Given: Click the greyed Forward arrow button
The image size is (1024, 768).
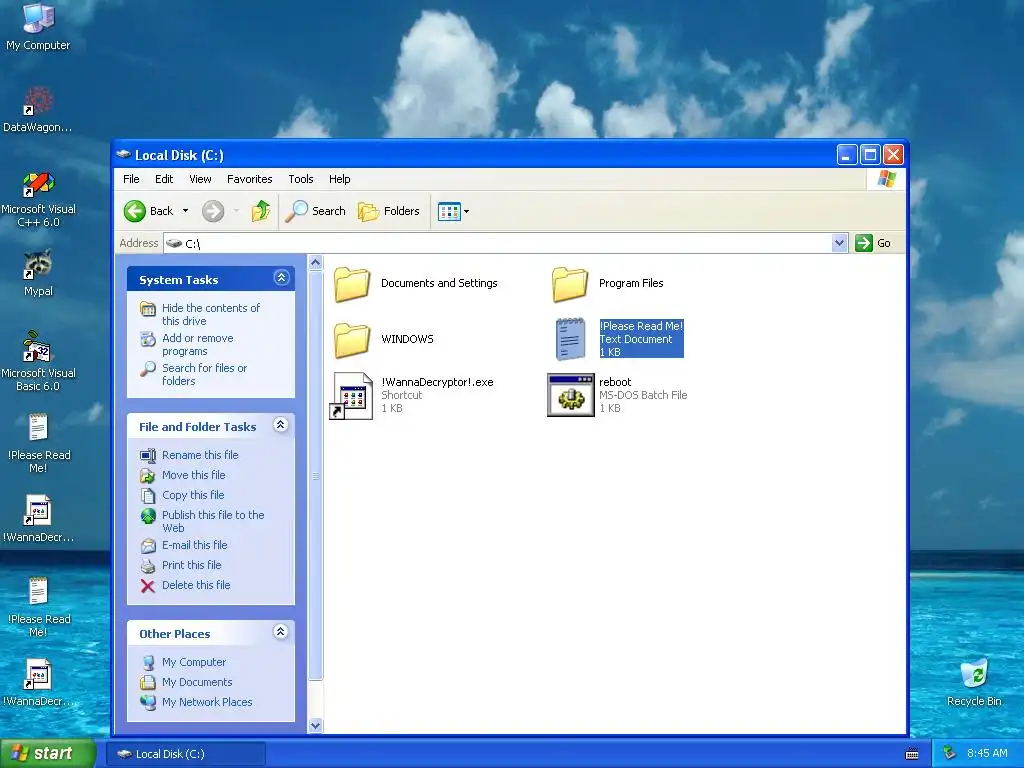Looking at the screenshot, I should (x=213, y=211).
